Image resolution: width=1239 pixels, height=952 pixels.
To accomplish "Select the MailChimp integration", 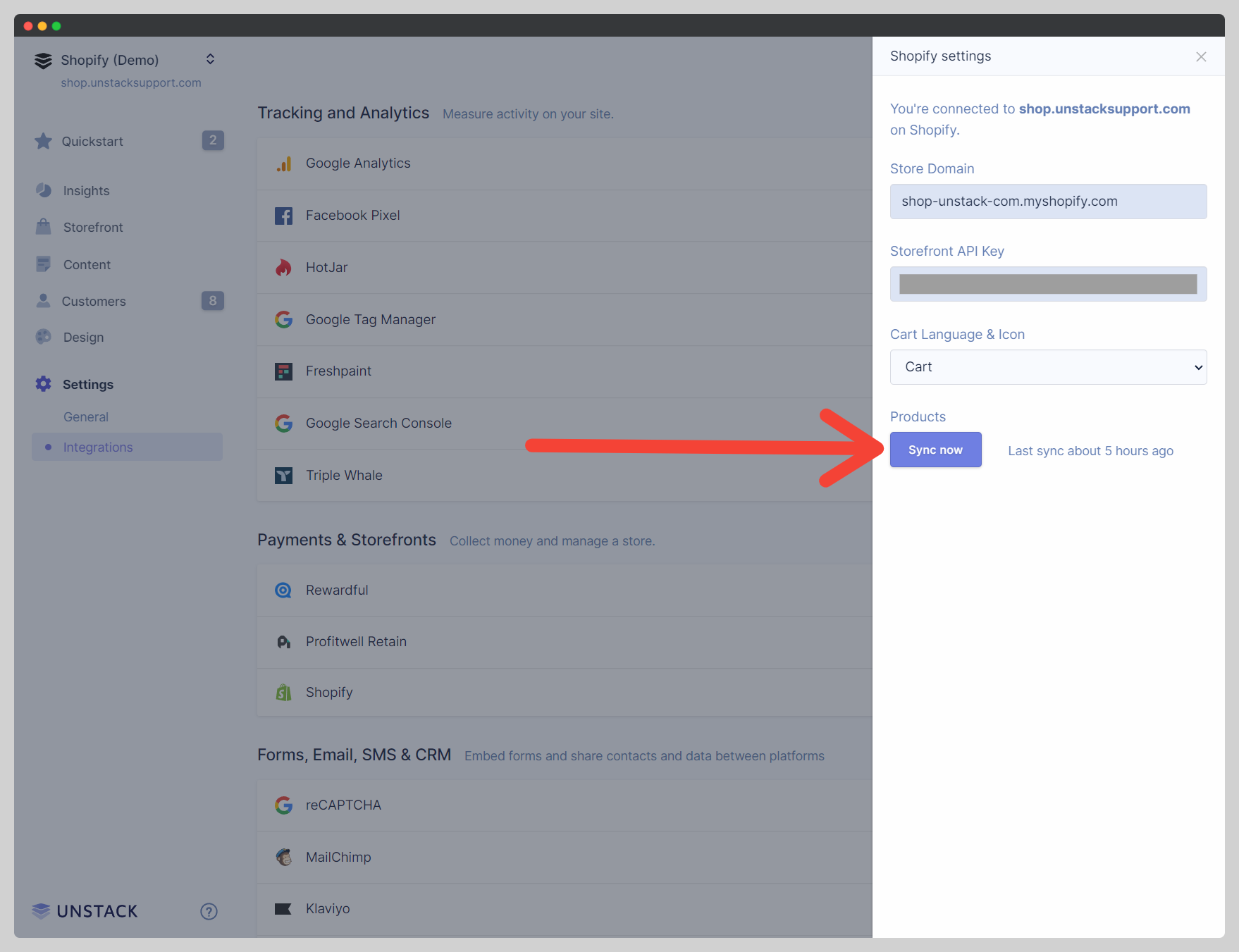I will [x=338, y=857].
